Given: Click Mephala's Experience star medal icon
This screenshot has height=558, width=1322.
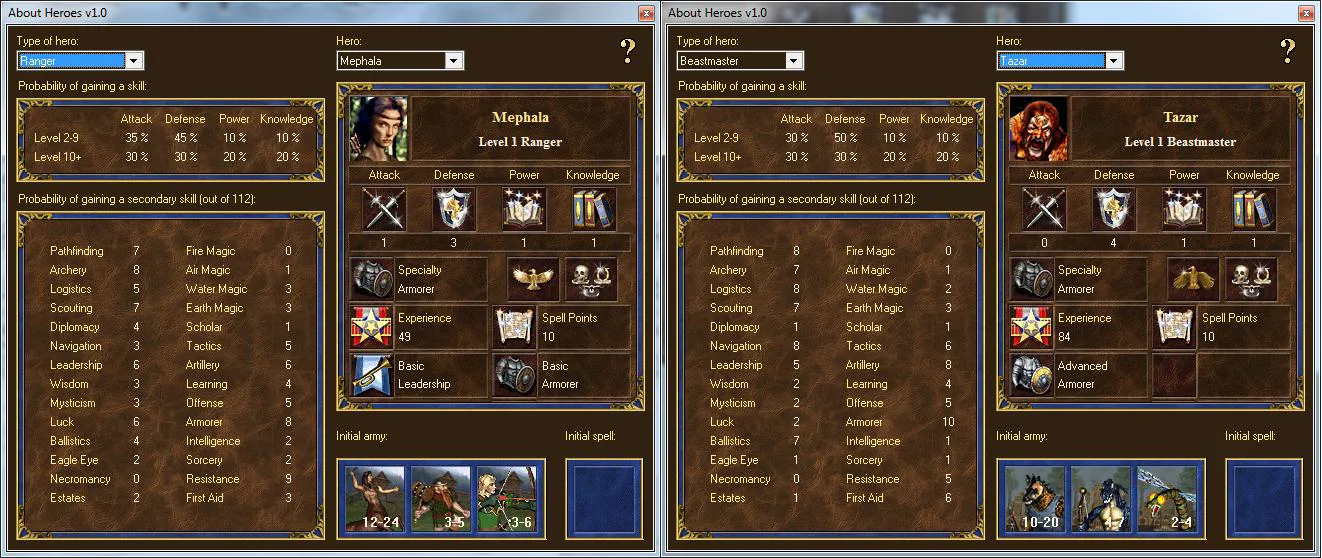Looking at the screenshot, I should 371,327.
